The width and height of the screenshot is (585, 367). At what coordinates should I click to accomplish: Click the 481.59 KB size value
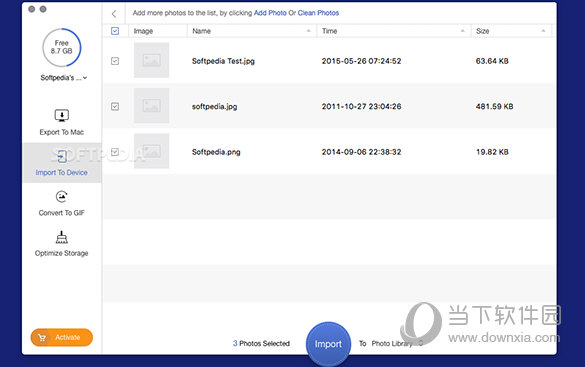[494, 107]
